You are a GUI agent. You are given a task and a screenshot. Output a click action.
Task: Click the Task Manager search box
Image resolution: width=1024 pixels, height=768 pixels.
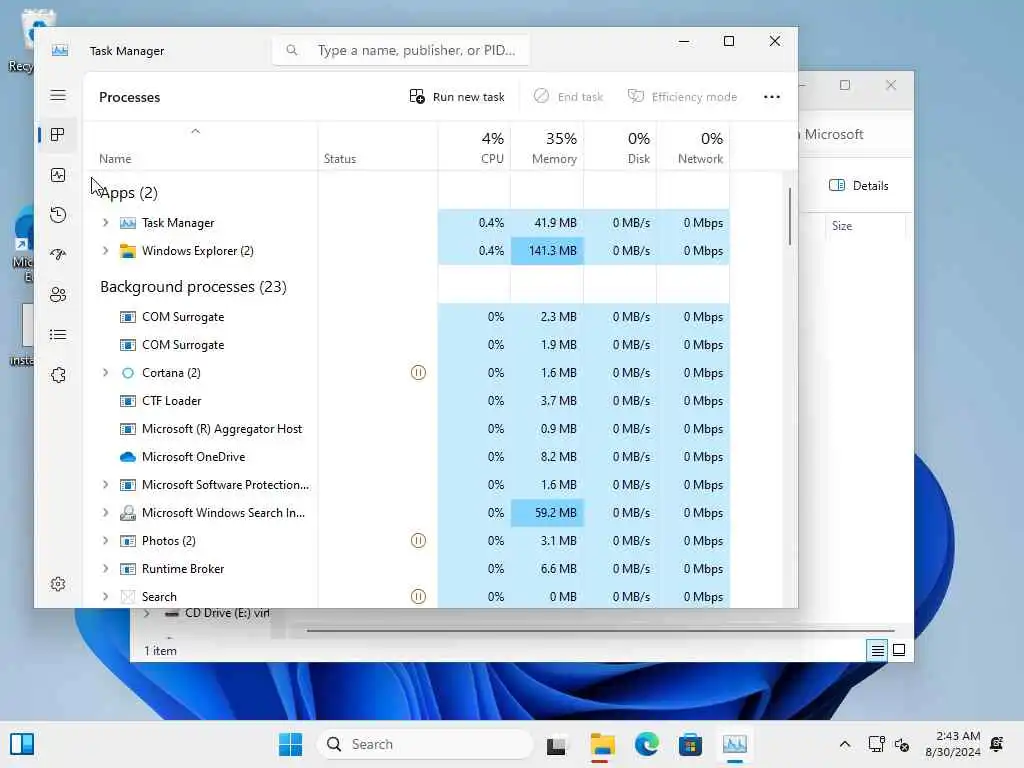(401, 50)
